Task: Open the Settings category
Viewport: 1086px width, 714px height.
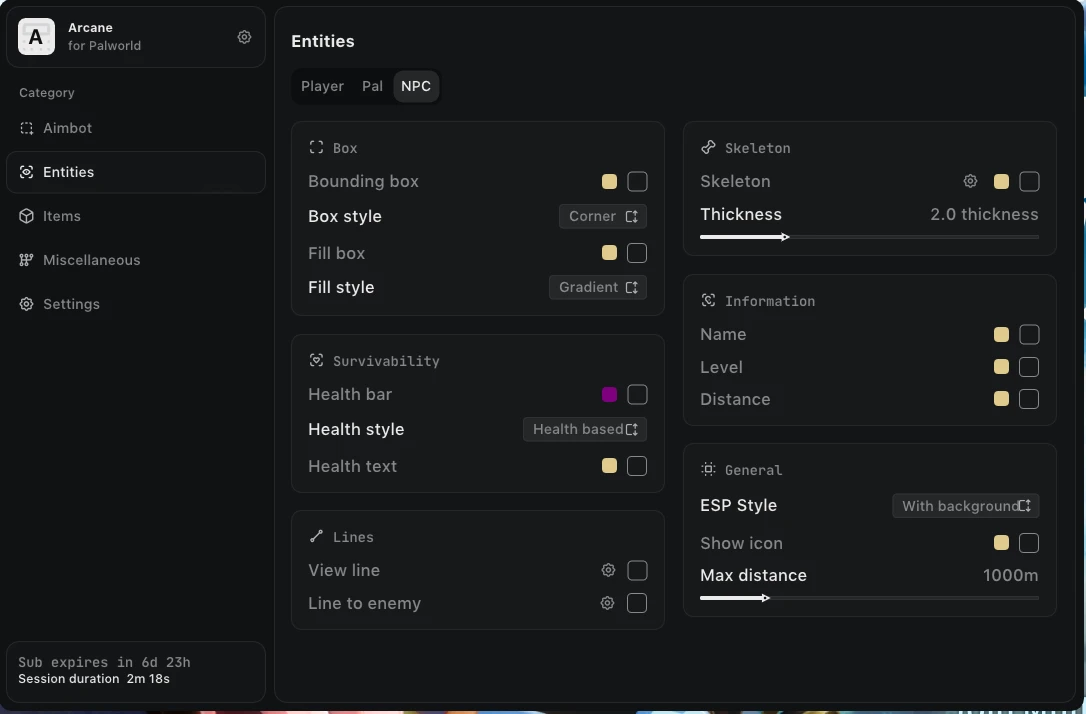Action: [x=136, y=304]
